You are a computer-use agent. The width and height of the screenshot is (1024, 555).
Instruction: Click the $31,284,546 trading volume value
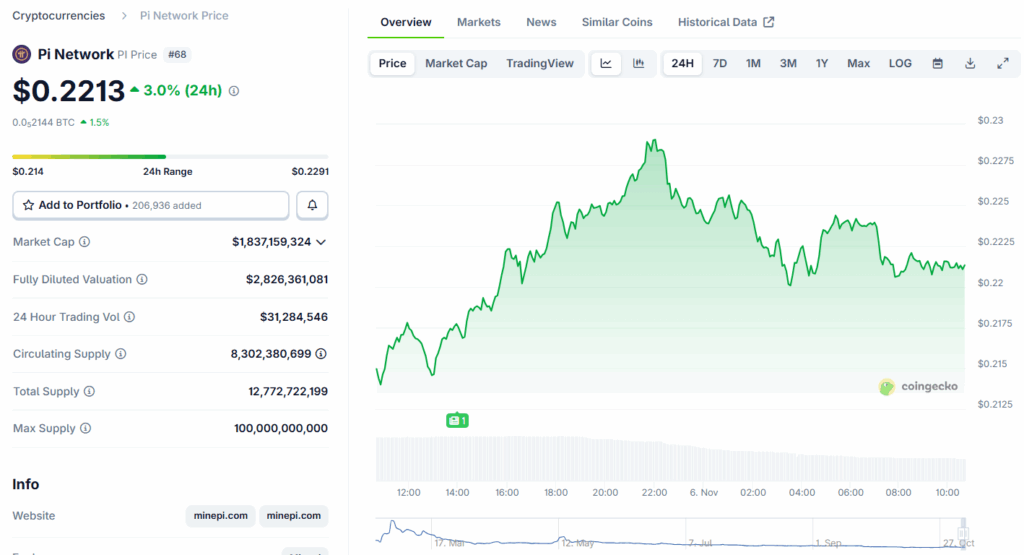294,317
